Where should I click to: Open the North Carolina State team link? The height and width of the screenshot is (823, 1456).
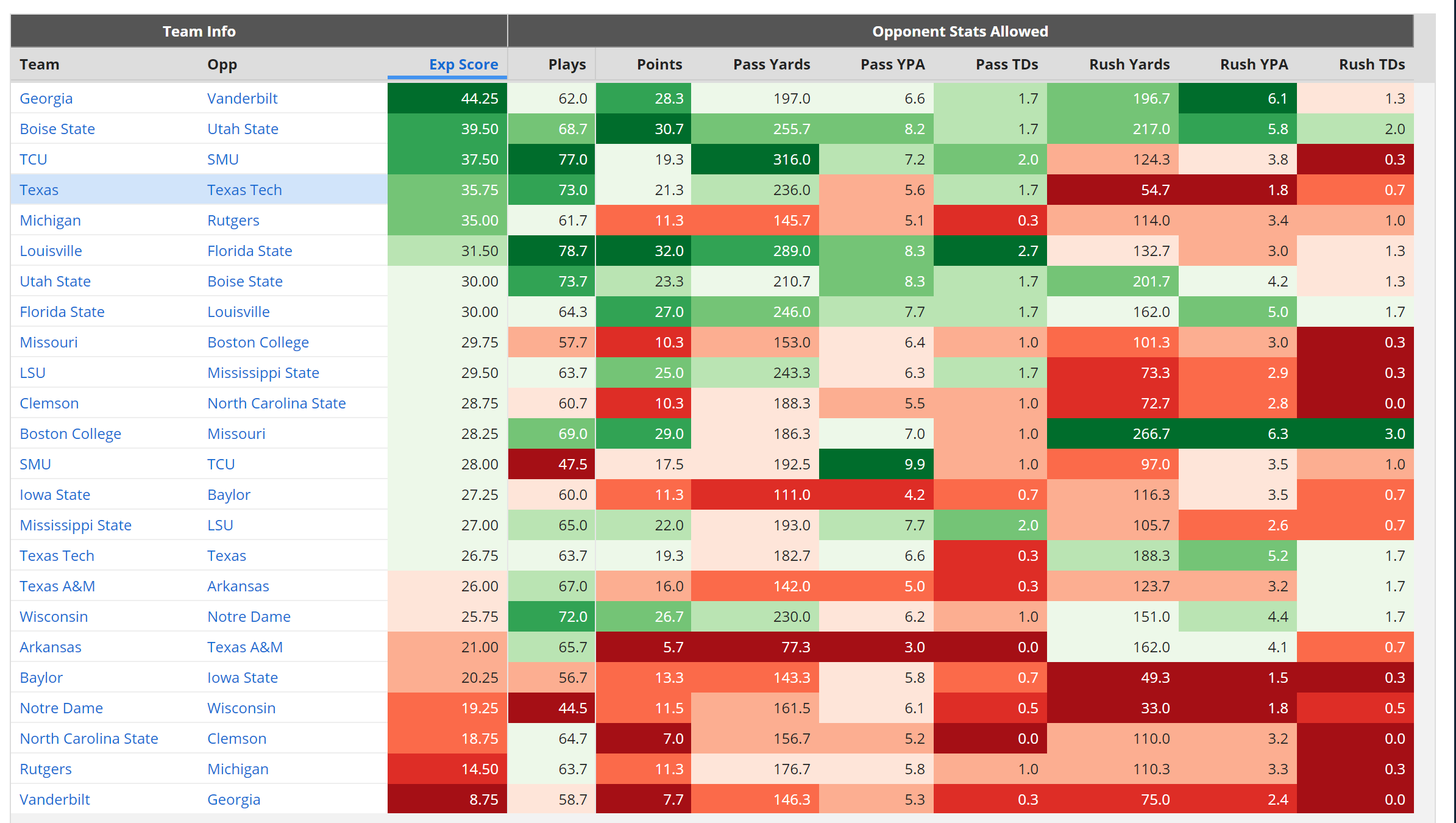click(x=89, y=738)
